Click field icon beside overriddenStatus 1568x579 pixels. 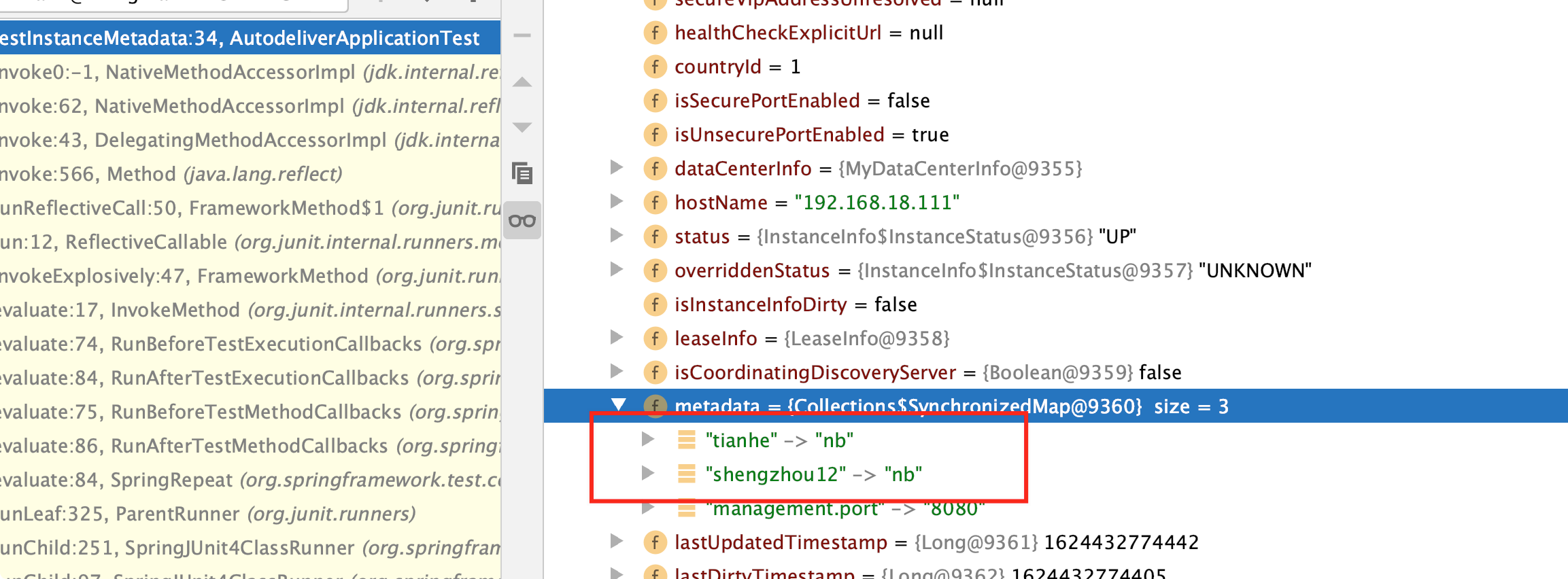(655, 270)
